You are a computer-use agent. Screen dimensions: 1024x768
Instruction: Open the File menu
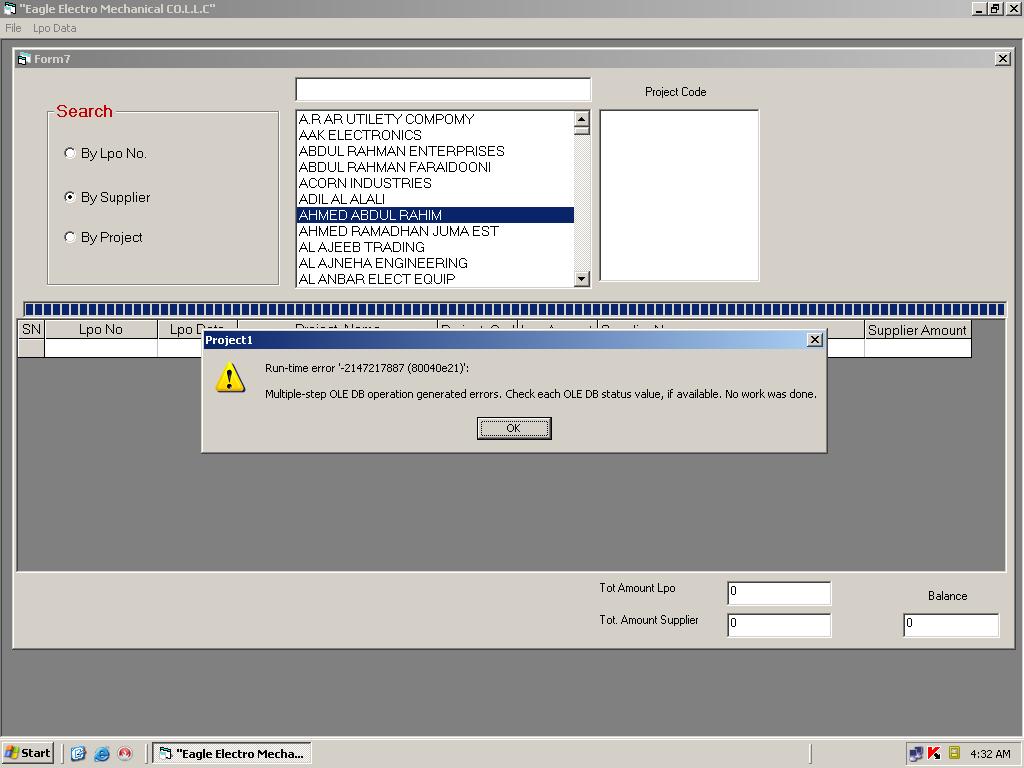point(13,28)
